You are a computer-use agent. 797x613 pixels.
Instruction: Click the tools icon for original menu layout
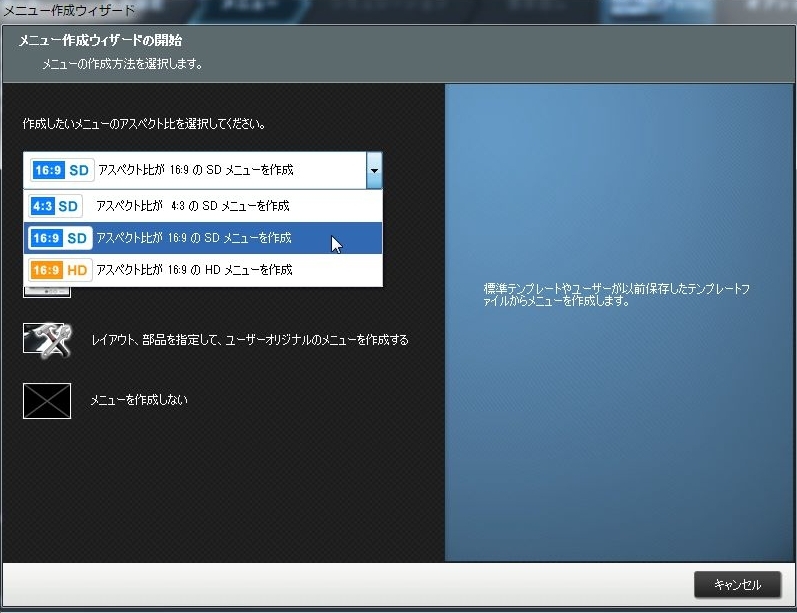(x=47, y=340)
